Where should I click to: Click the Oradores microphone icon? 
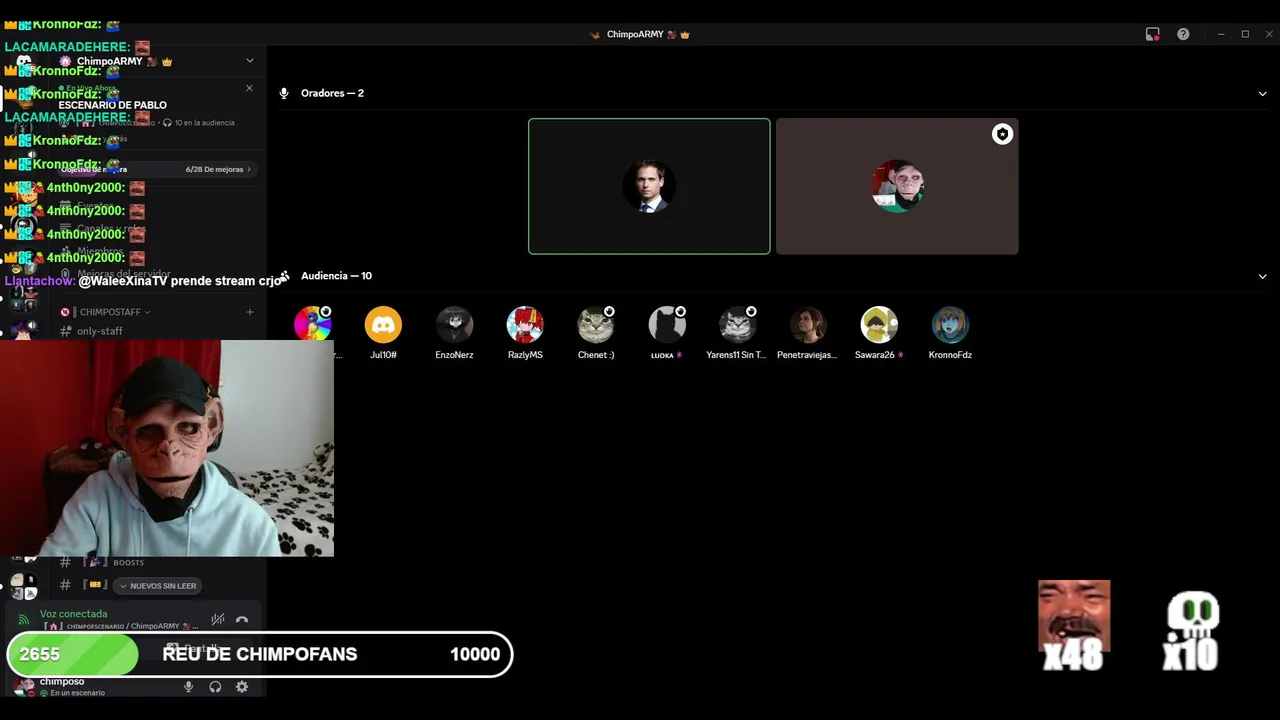tap(284, 93)
